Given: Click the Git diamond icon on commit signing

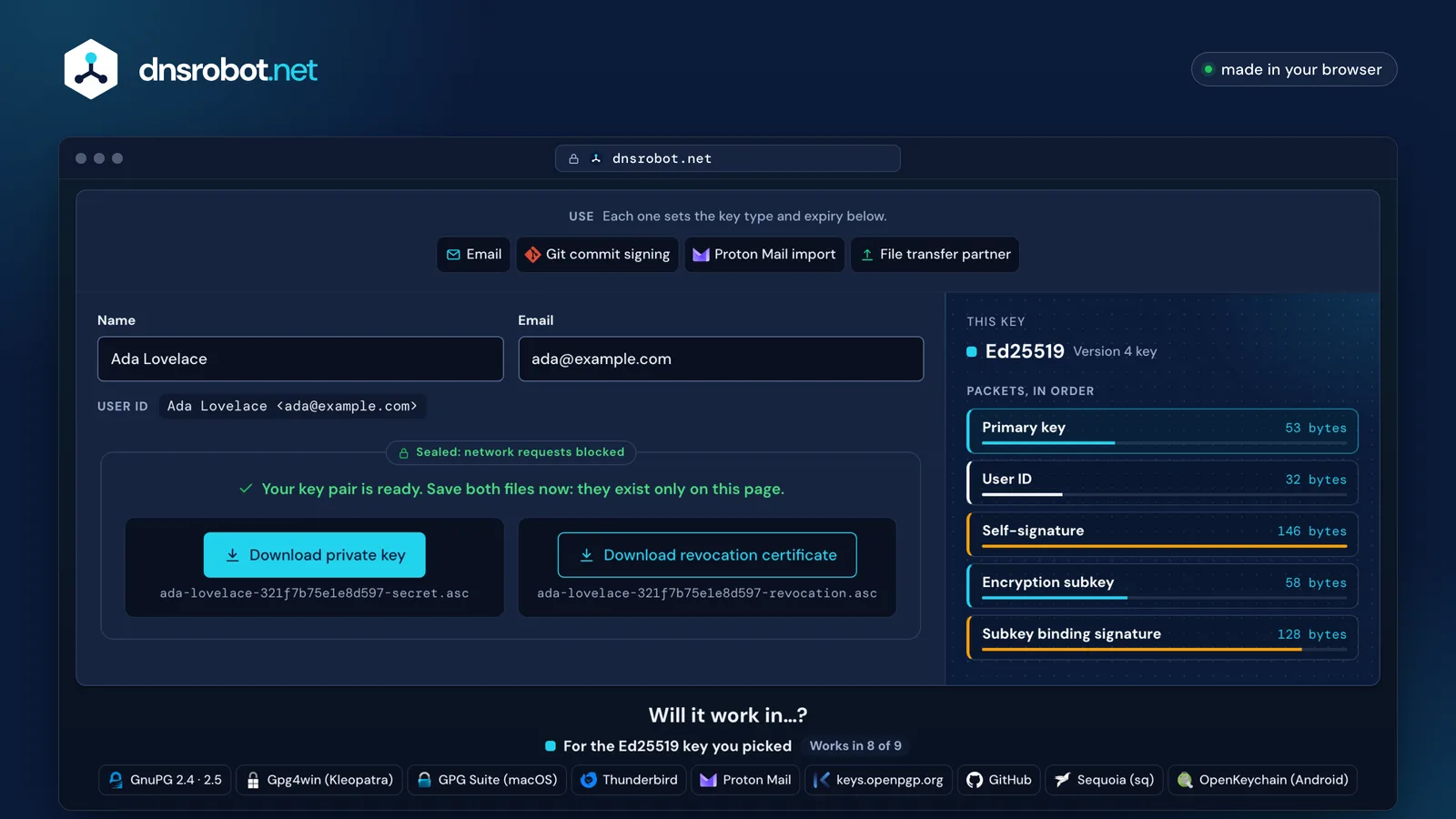Looking at the screenshot, I should (532, 255).
